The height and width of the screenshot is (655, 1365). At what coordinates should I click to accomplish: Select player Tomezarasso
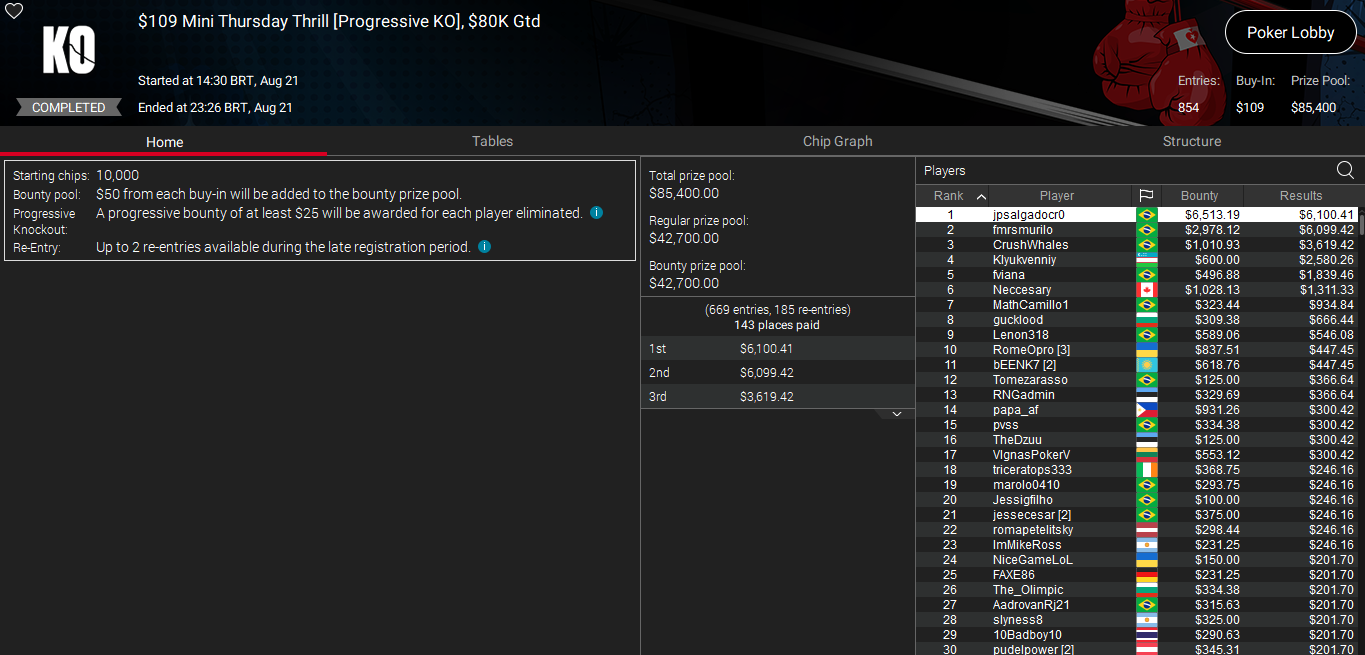1136,380
